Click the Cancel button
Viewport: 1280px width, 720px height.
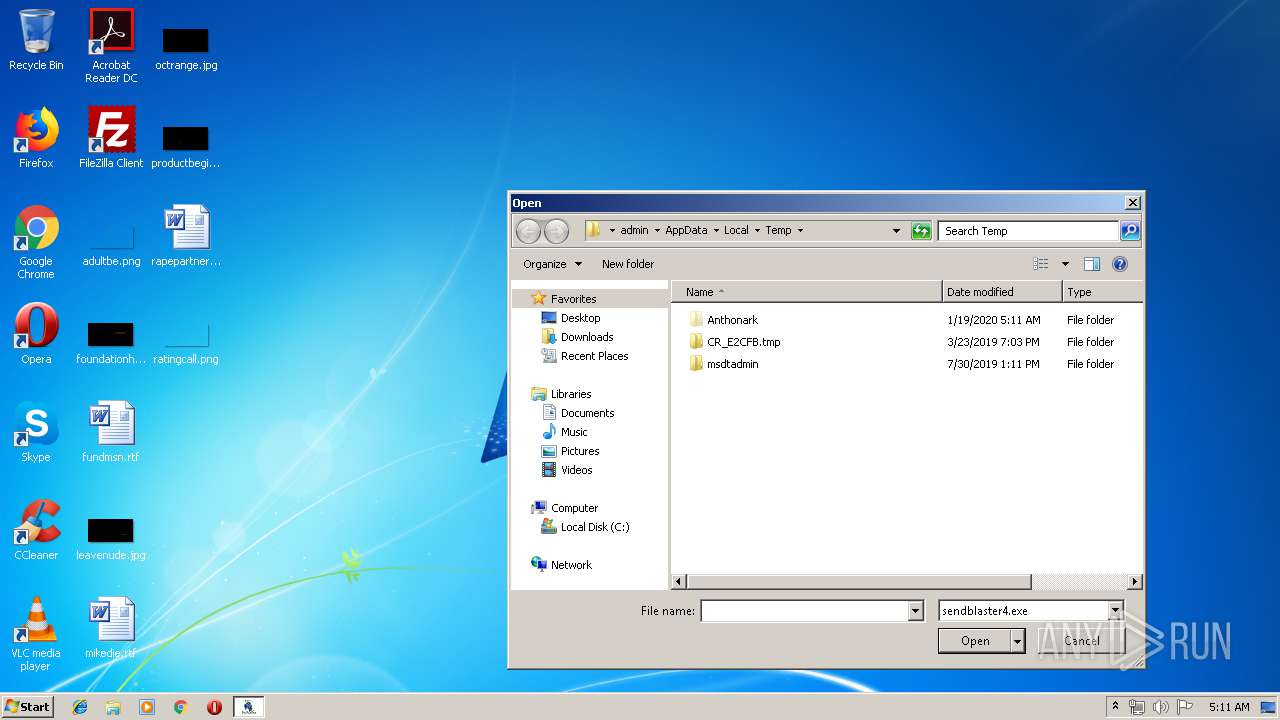click(1082, 641)
